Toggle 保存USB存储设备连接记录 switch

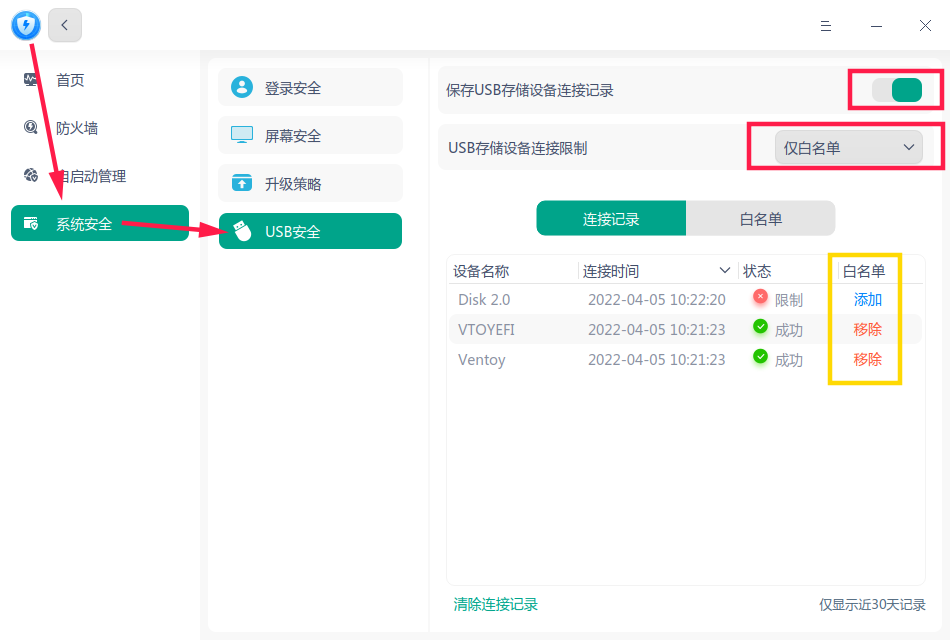point(897,89)
